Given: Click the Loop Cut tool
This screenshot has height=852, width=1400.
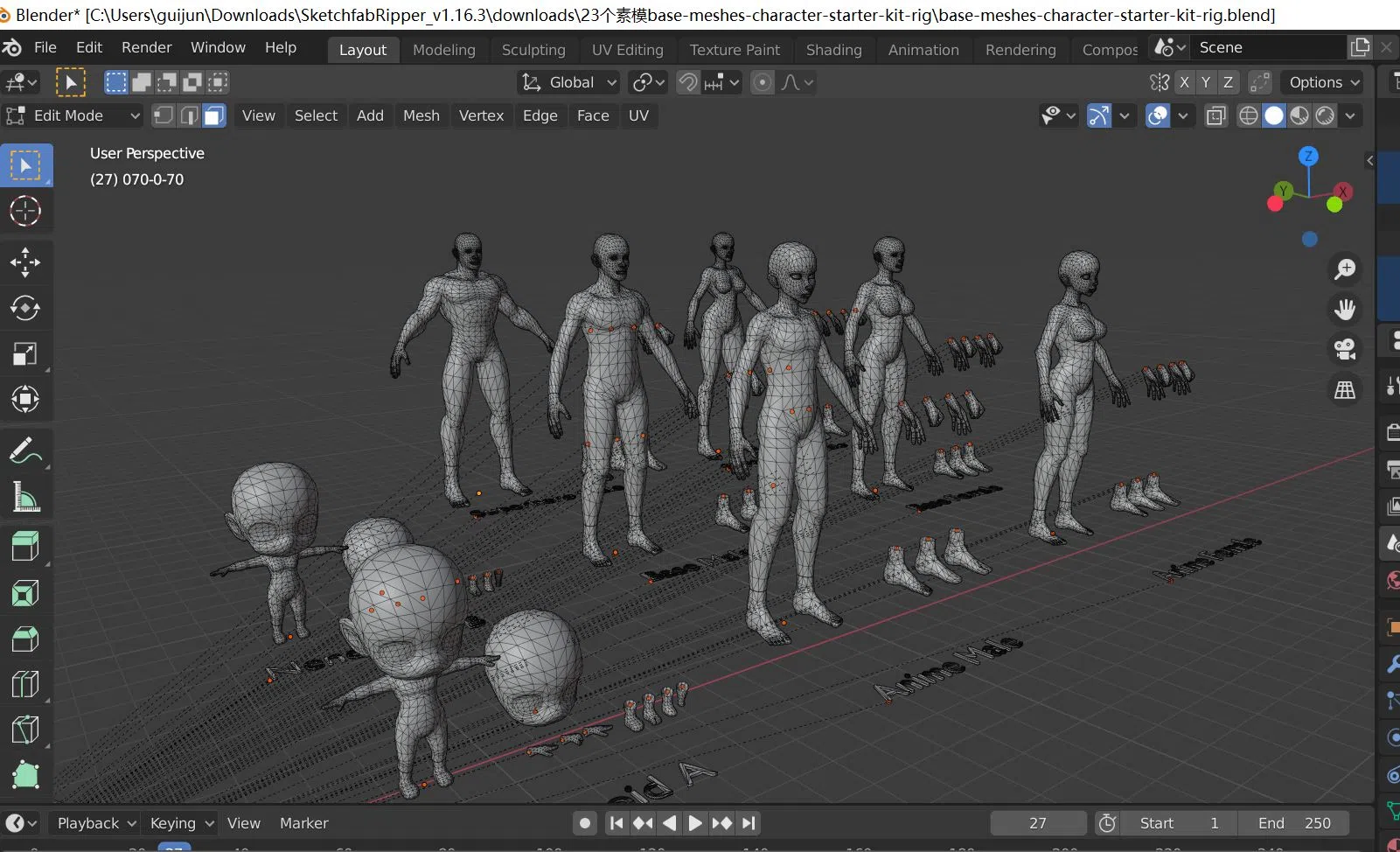Looking at the screenshot, I should [x=25, y=684].
